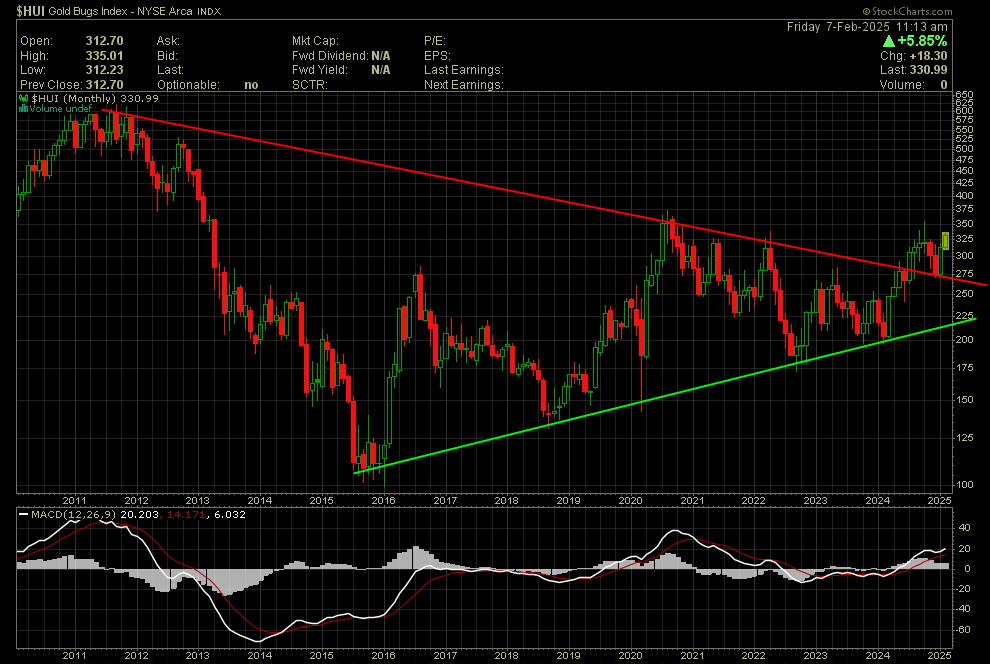Click the 'Last: 330.99' quote in the header
This screenshot has height=664, width=990.
(914, 70)
